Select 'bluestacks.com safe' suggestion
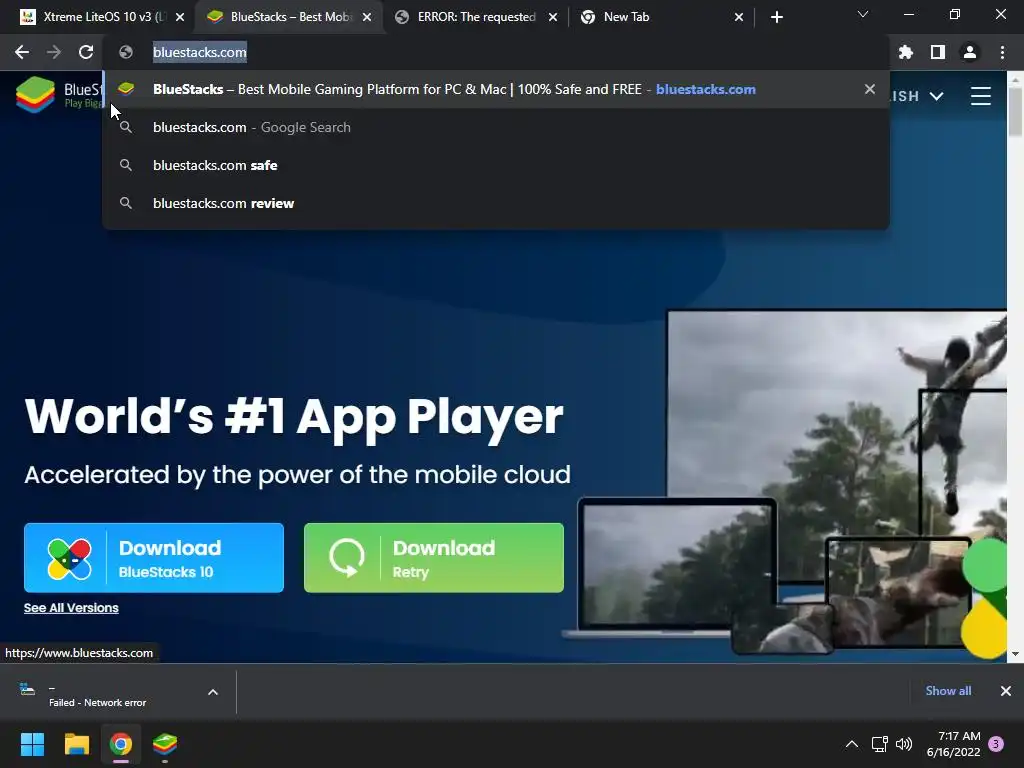Screen dimensions: 1024x768 (x=496, y=165)
